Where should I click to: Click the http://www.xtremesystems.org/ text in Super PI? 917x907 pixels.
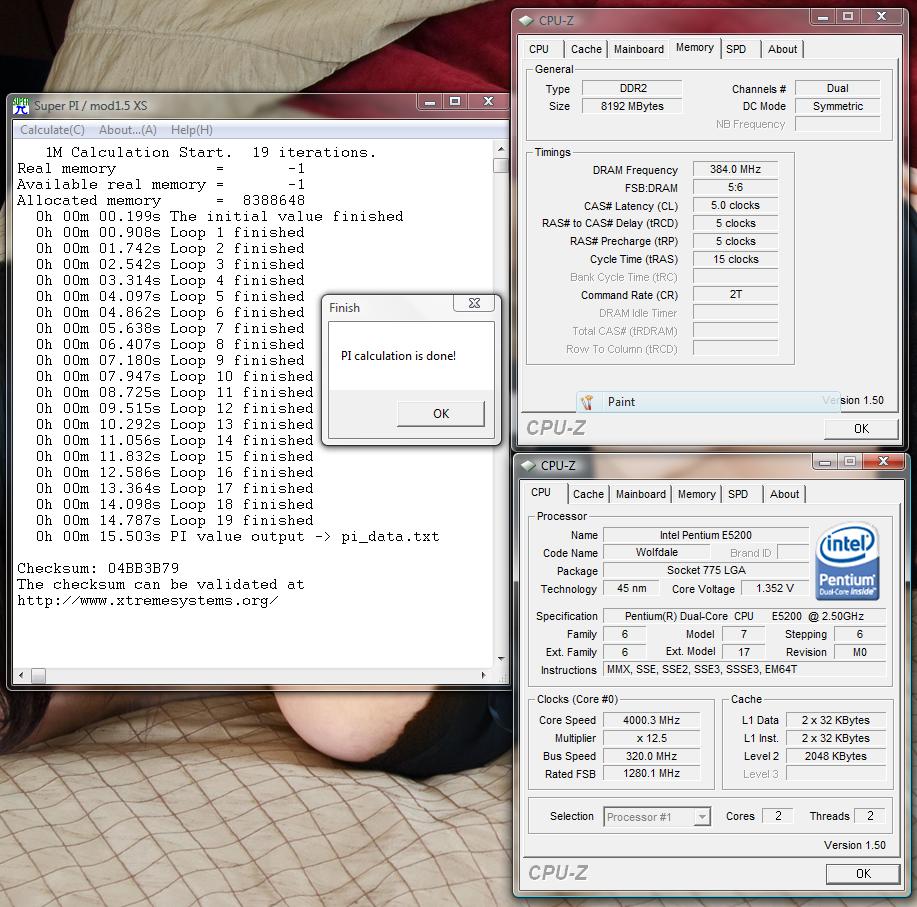pyautogui.click(x=147, y=601)
